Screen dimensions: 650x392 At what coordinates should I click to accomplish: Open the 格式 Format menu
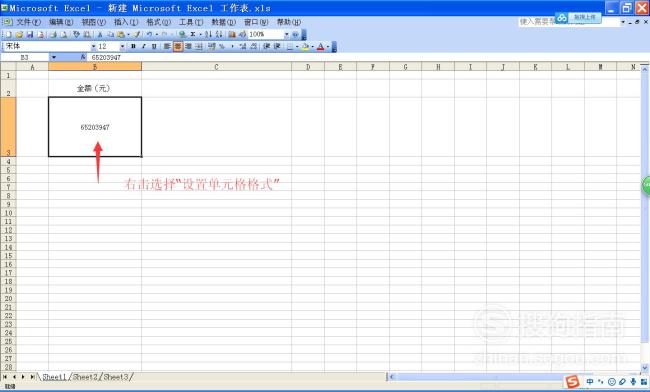158,22
